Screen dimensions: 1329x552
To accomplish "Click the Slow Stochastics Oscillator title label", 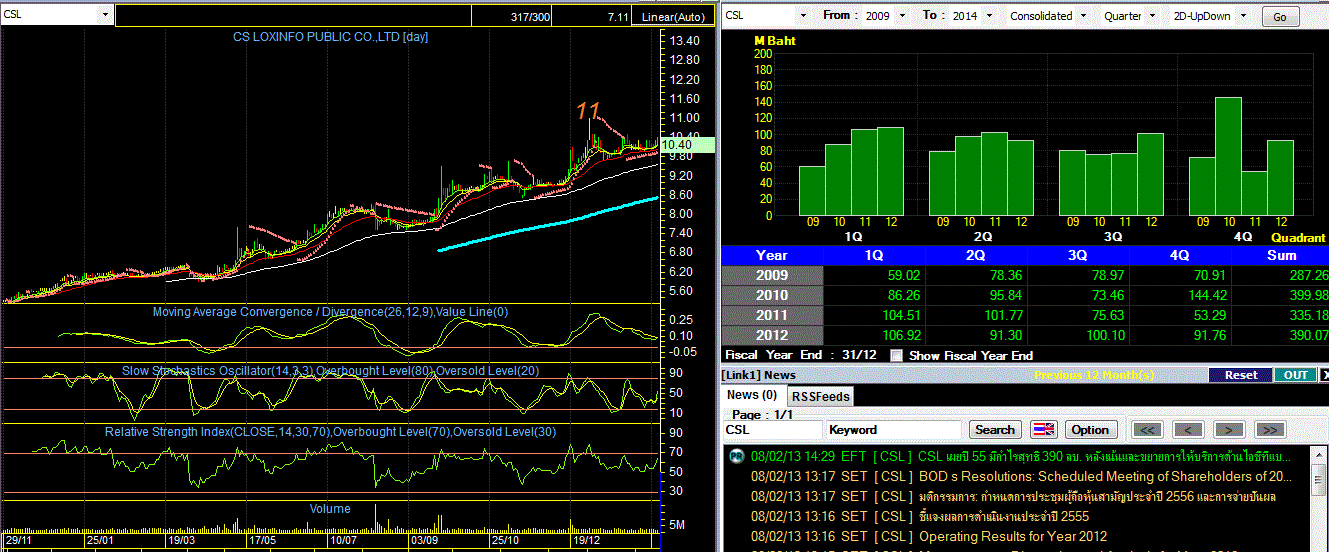I will (330, 371).
